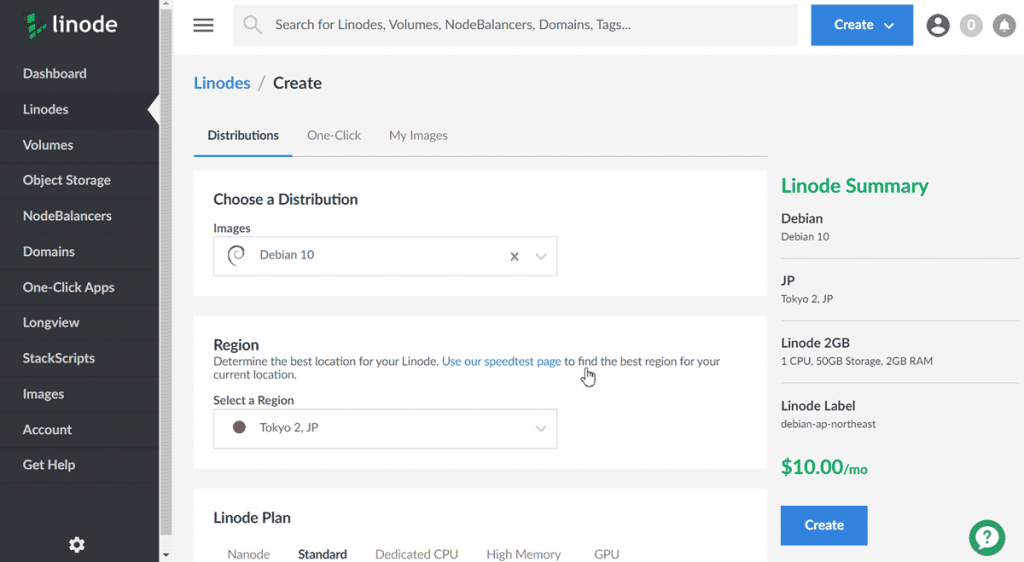Click the sidebar scrollbar down arrow
1024x562 pixels.
pyautogui.click(x=165, y=555)
